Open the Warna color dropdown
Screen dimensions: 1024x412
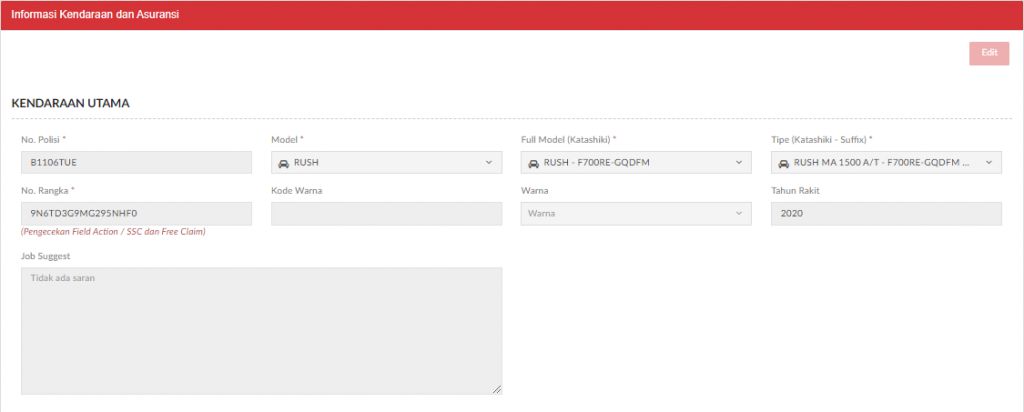pyautogui.click(x=636, y=214)
